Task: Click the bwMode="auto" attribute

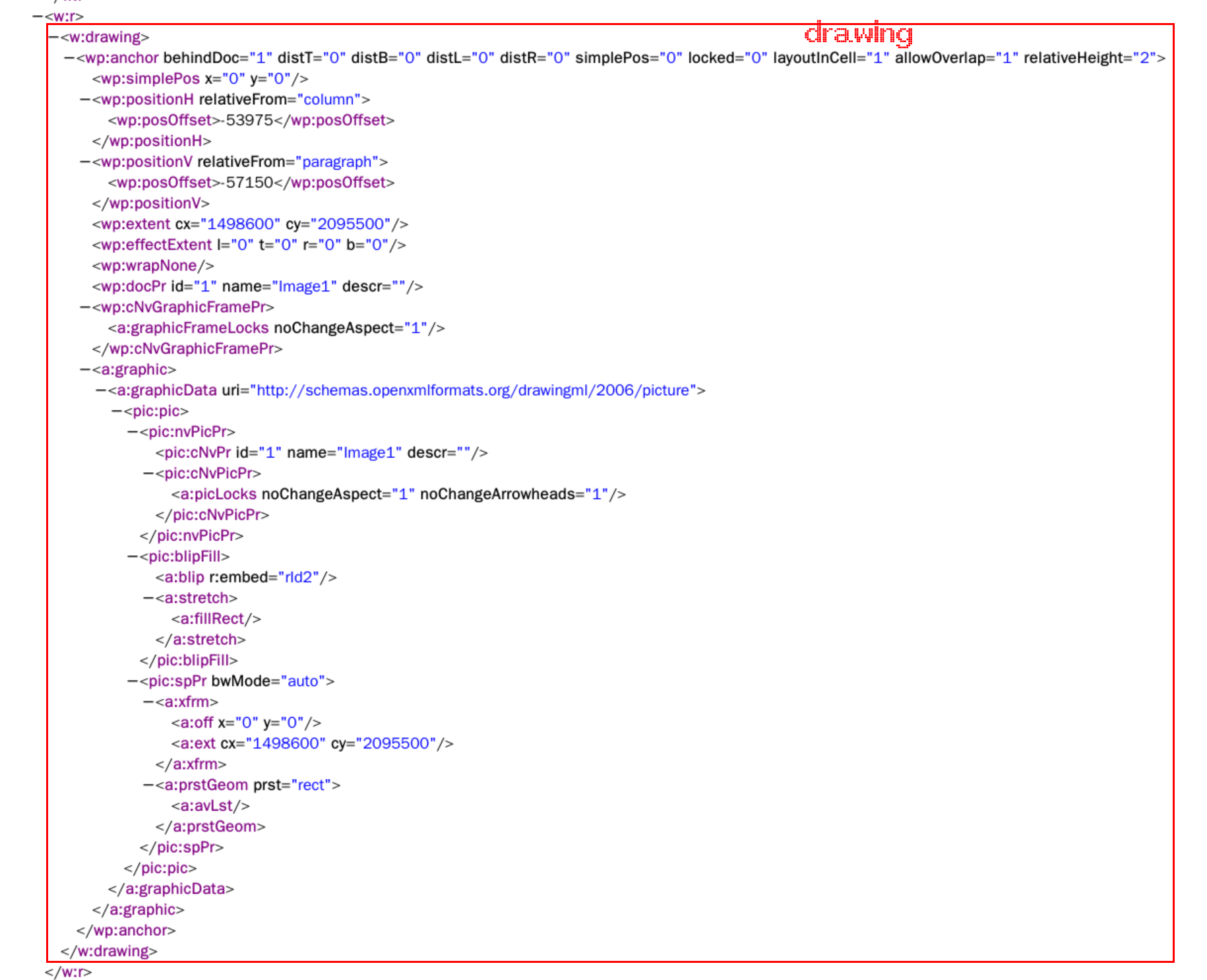Action: coord(268,681)
